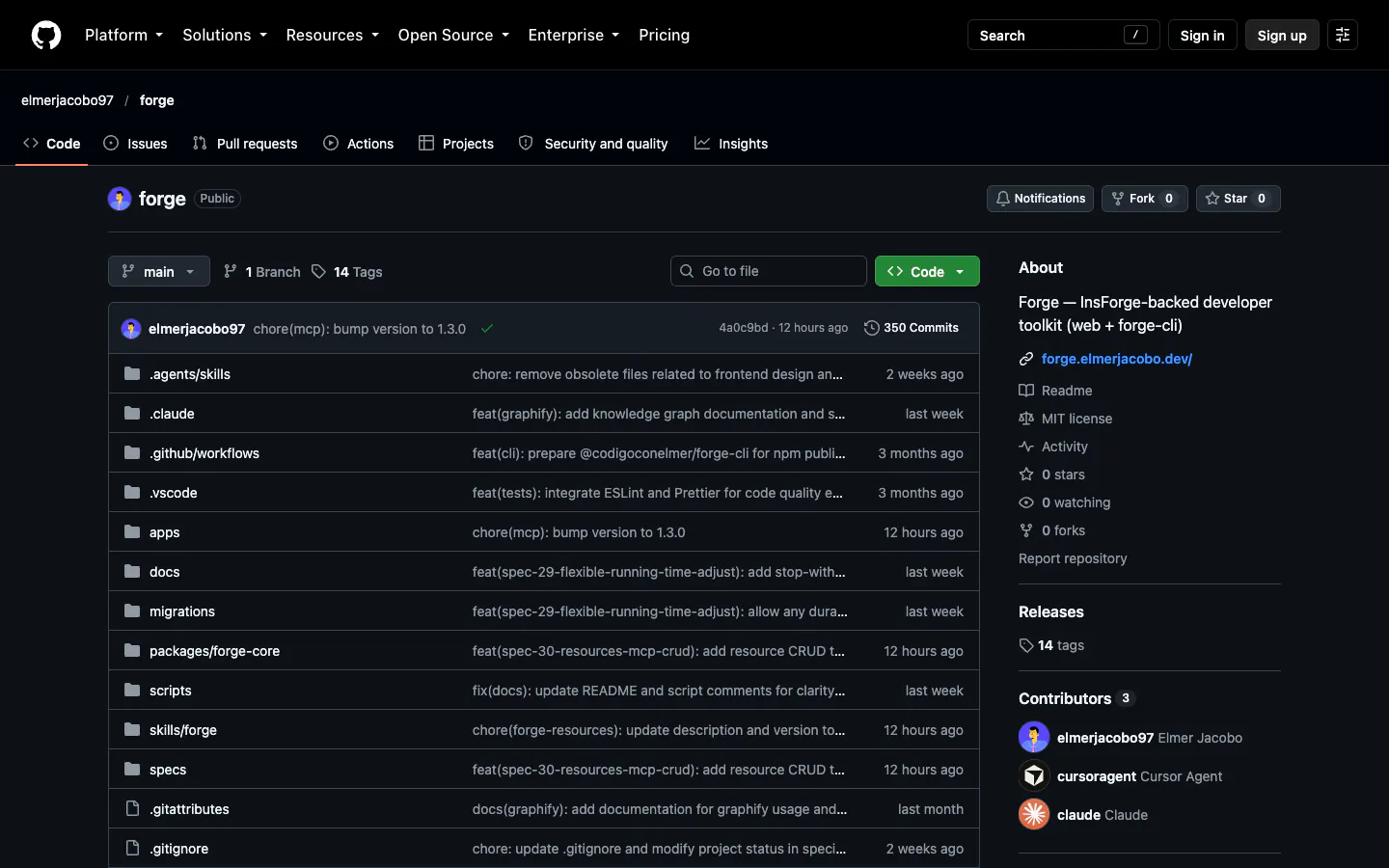Viewport: 1389px width, 868px height.
Task: Click the commit history clock icon
Action: [x=872, y=328]
